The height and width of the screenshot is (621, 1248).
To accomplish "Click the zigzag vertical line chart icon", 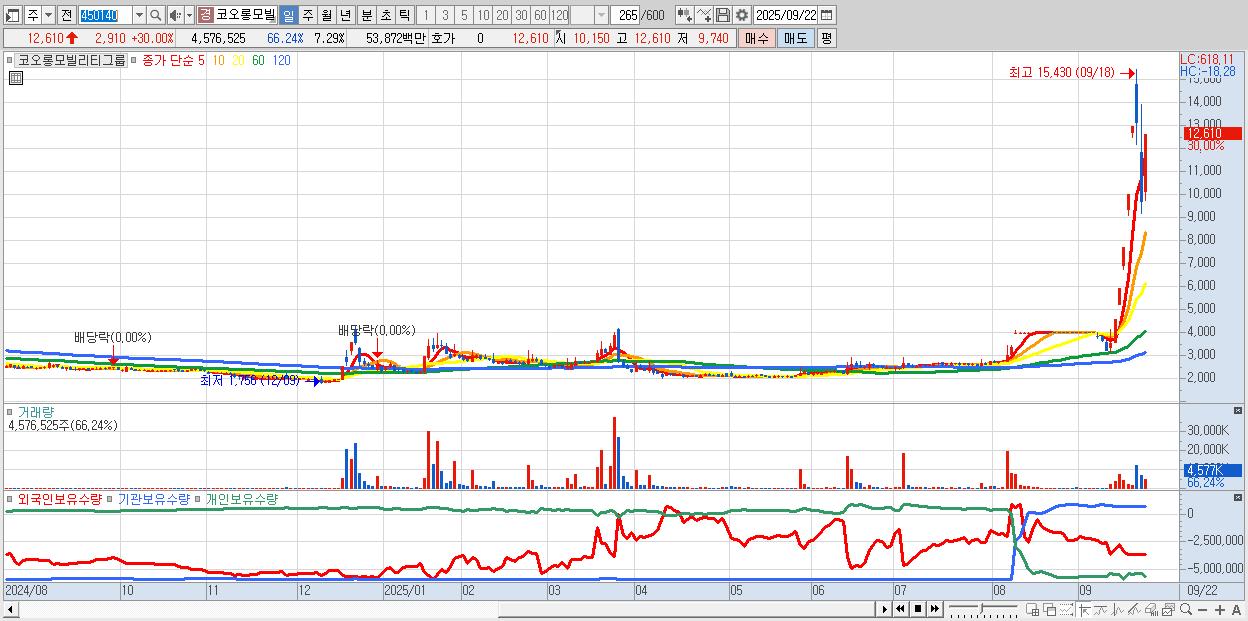I will pyautogui.click(x=1118, y=609).
